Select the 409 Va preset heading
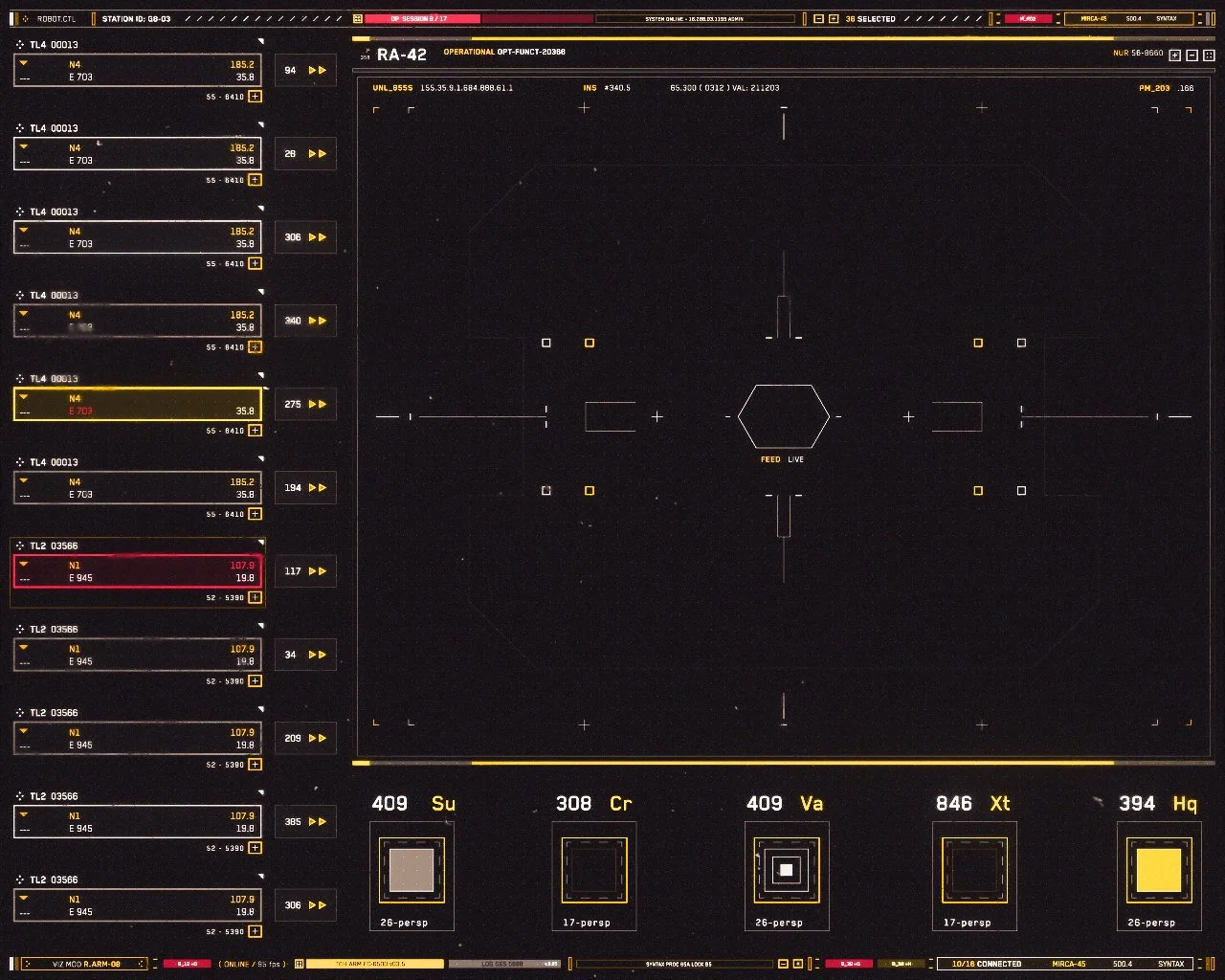Viewport: 1225px width, 980px height. coord(785,804)
